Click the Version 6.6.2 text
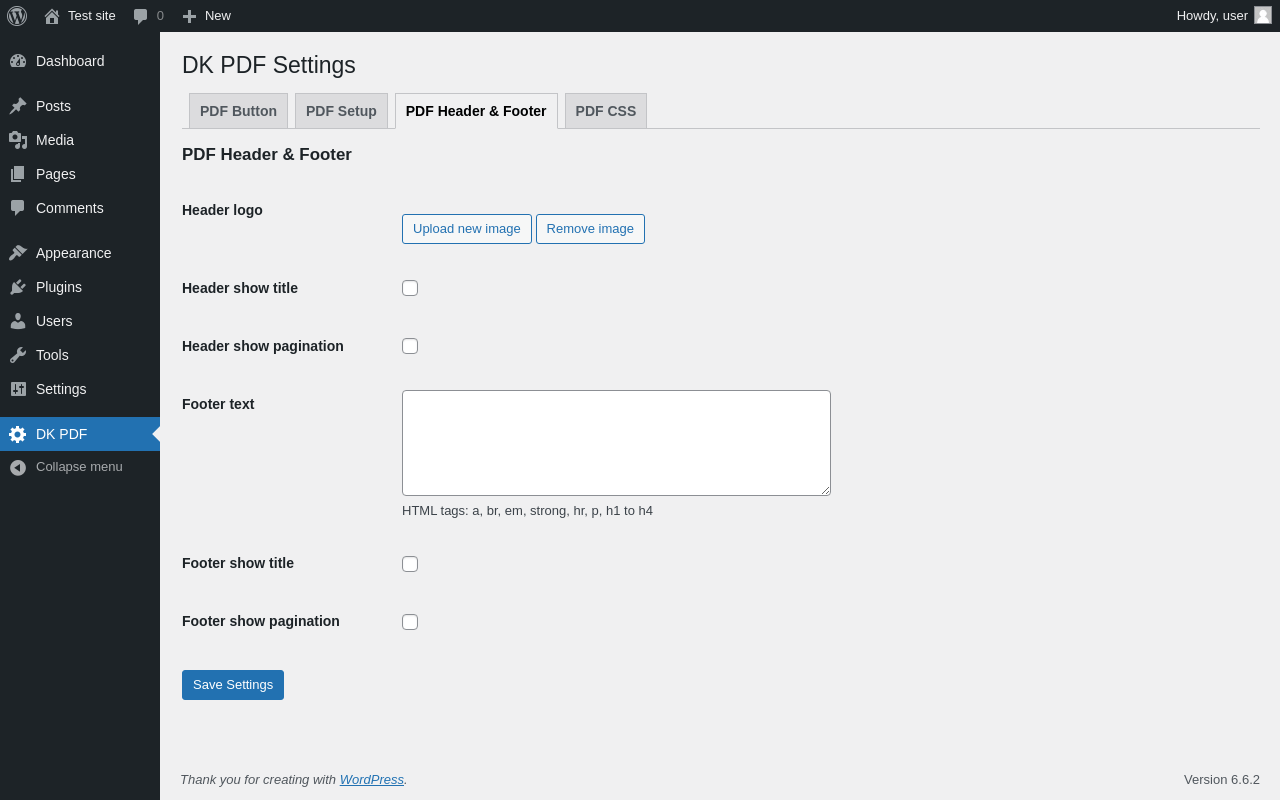Screen dimensions: 1280x800 (x=1222, y=779)
